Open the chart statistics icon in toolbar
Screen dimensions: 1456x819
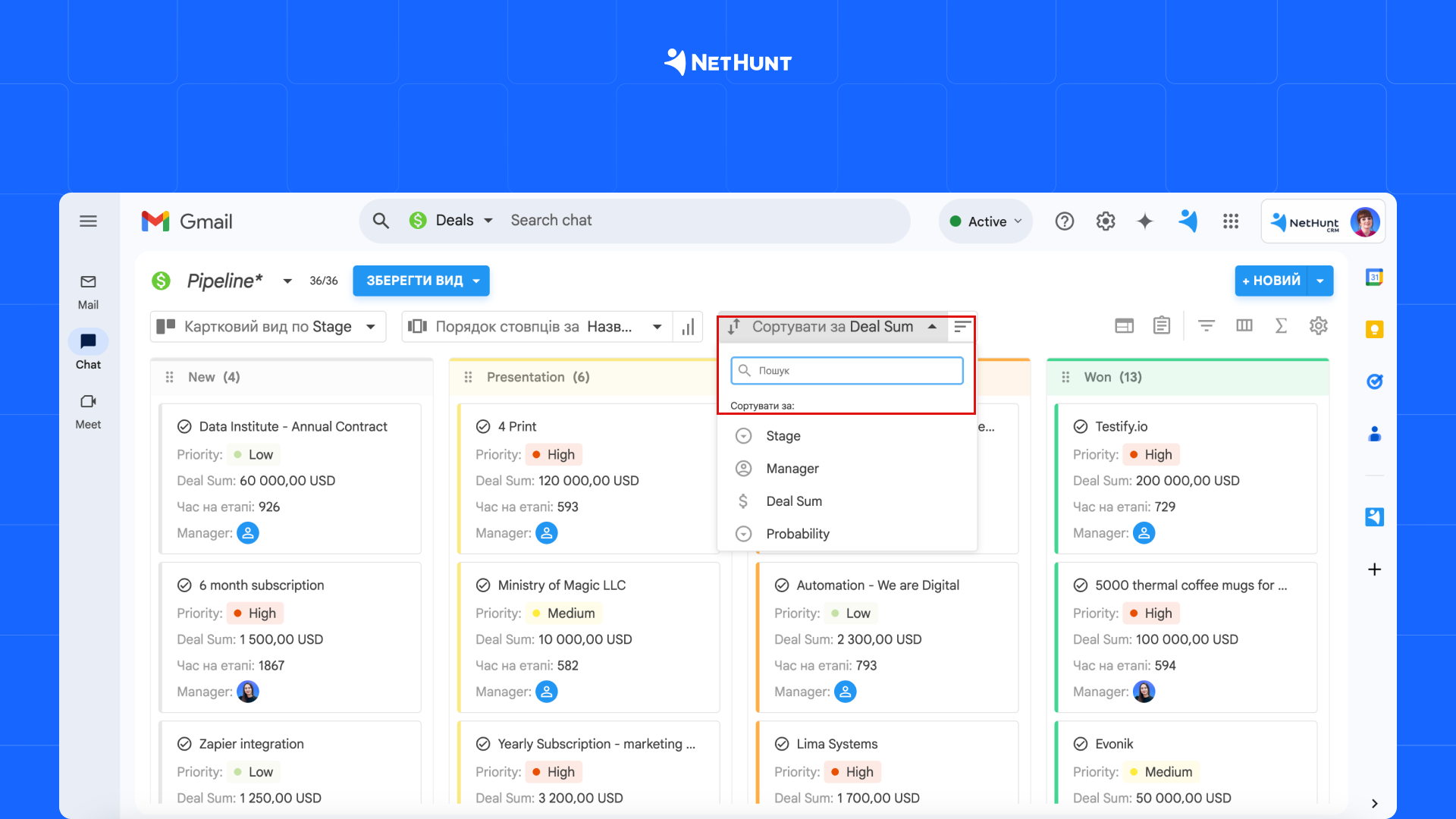688,327
